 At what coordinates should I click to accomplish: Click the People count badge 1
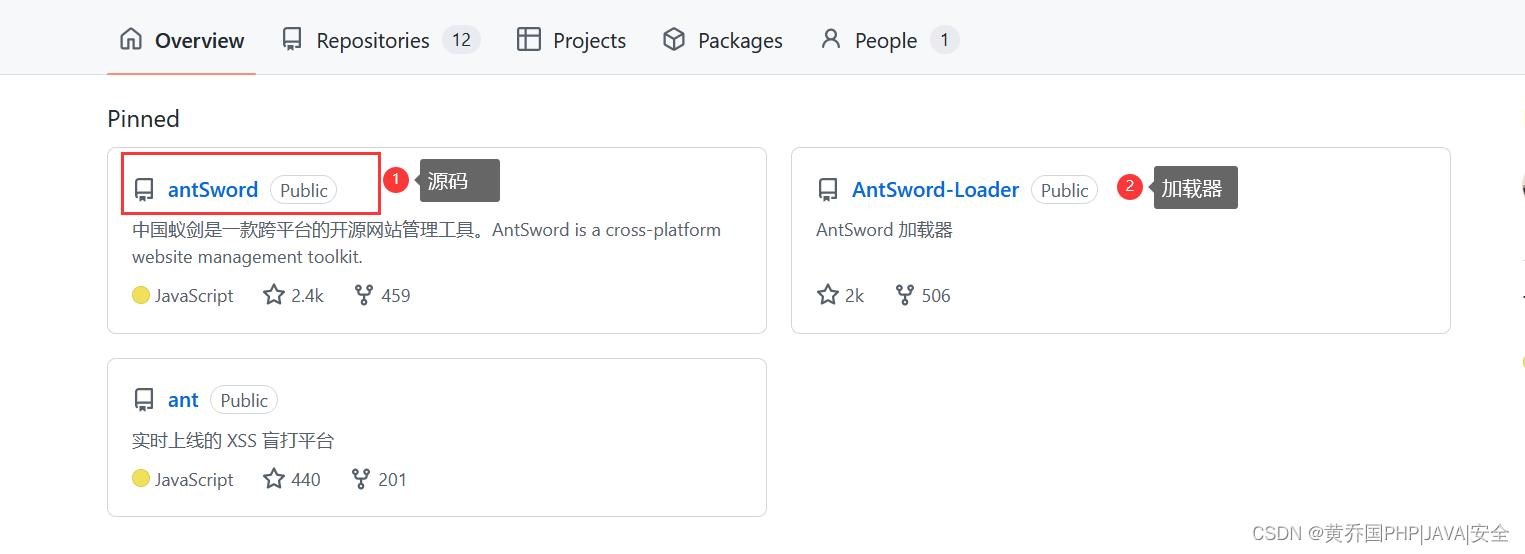(x=944, y=40)
